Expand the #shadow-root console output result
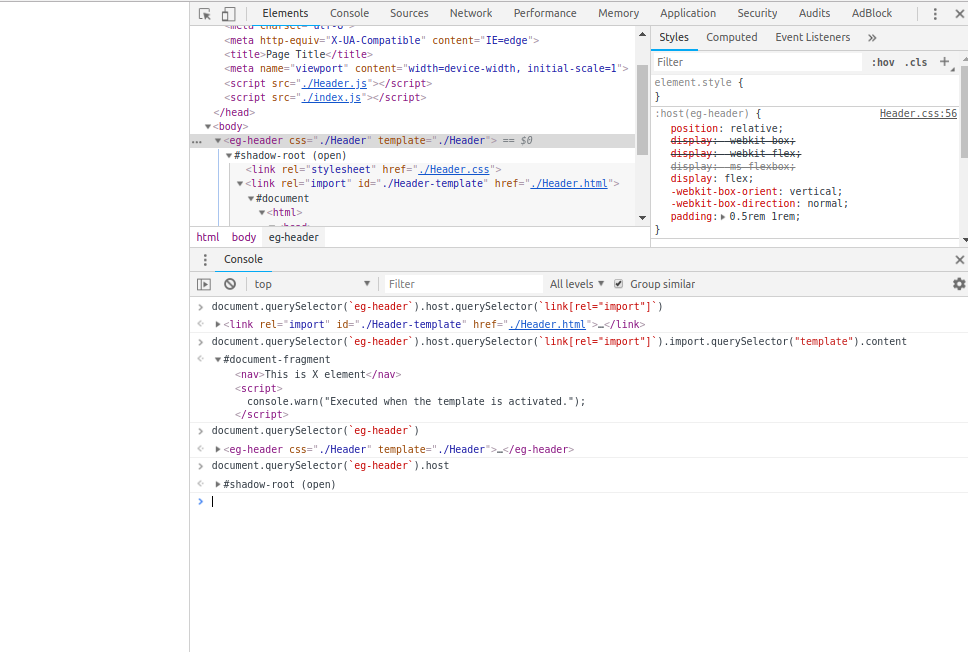Image resolution: width=968 pixels, height=652 pixels. click(x=218, y=485)
